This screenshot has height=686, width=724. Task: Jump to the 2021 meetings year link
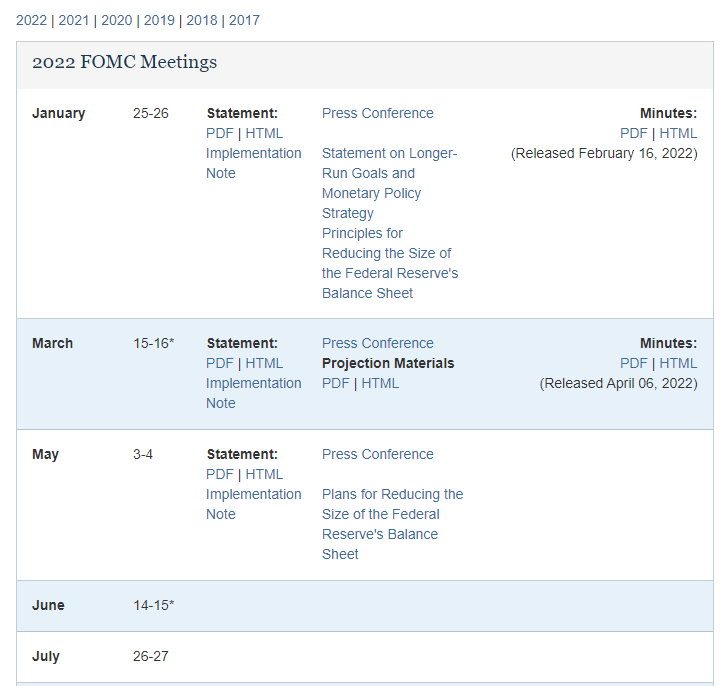(x=73, y=20)
